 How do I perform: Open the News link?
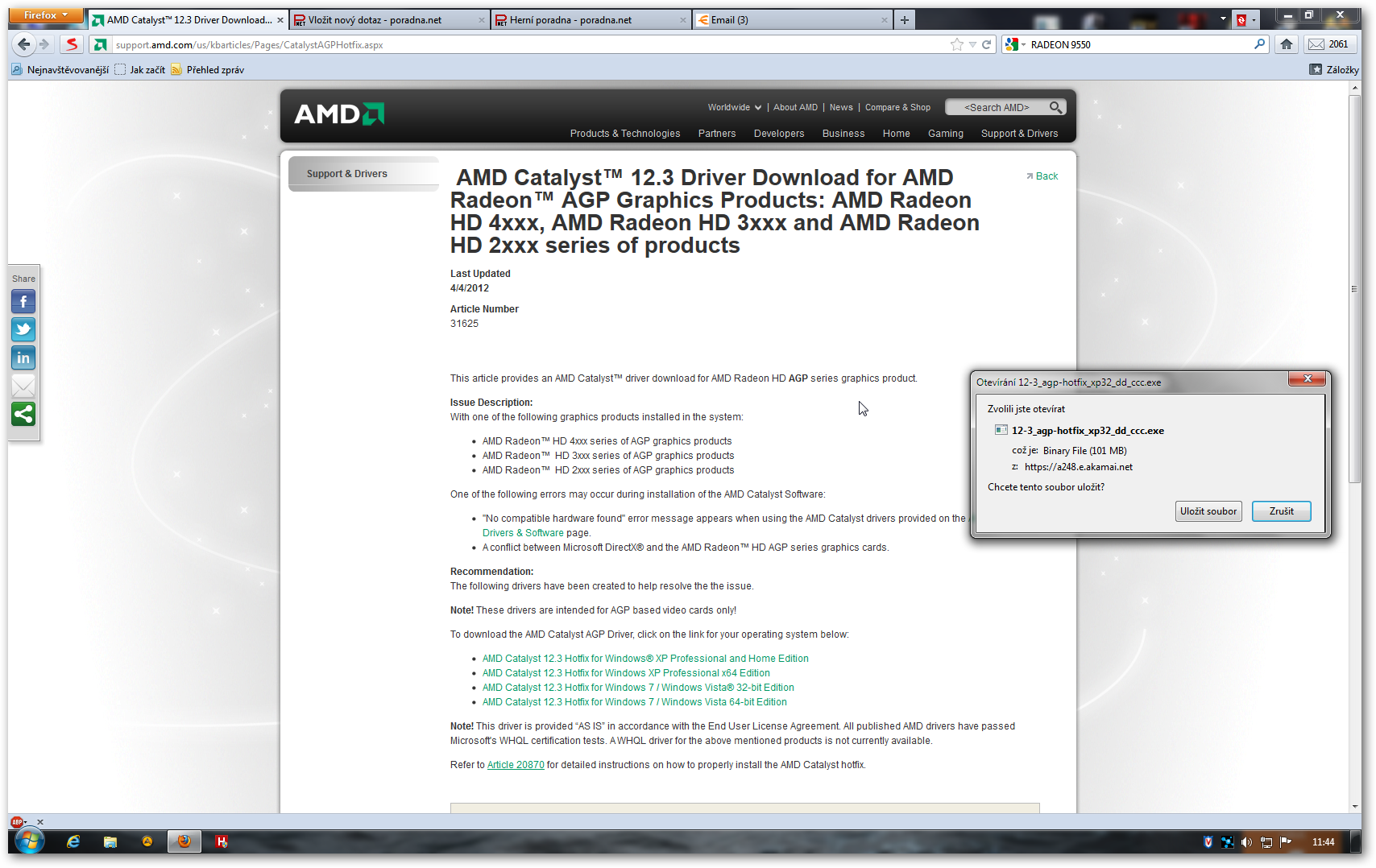click(841, 107)
